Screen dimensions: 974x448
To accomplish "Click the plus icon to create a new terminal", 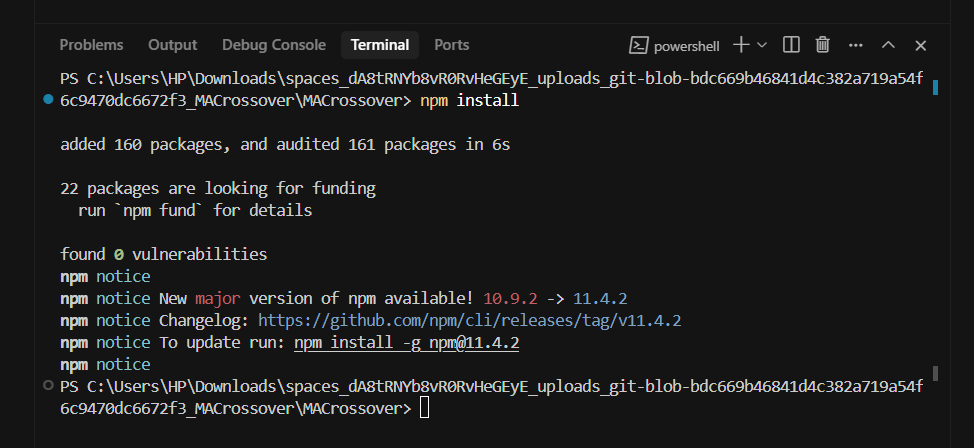I will click(741, 45).
